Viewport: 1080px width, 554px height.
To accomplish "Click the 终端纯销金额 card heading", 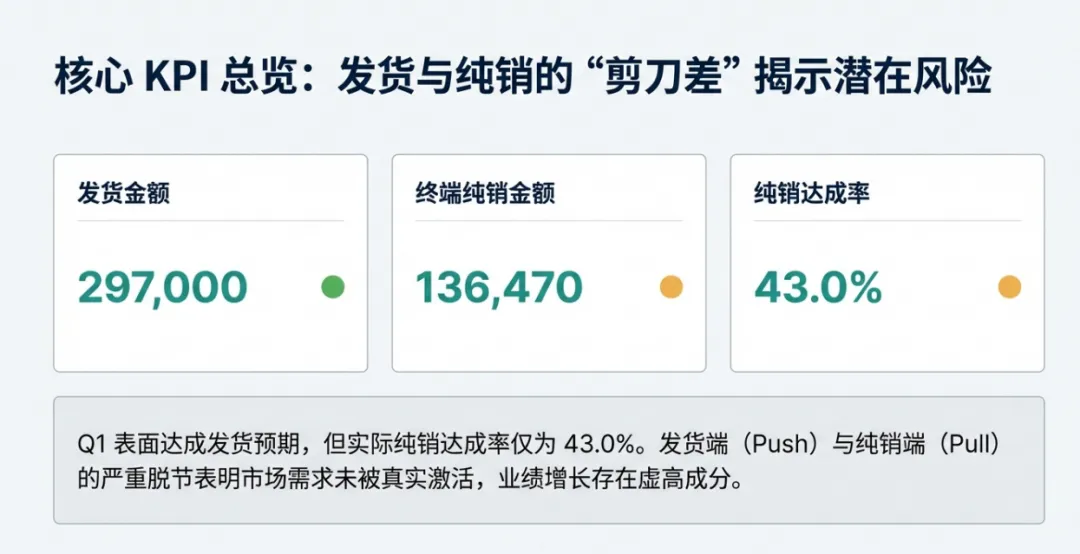I will pos(485,193).
